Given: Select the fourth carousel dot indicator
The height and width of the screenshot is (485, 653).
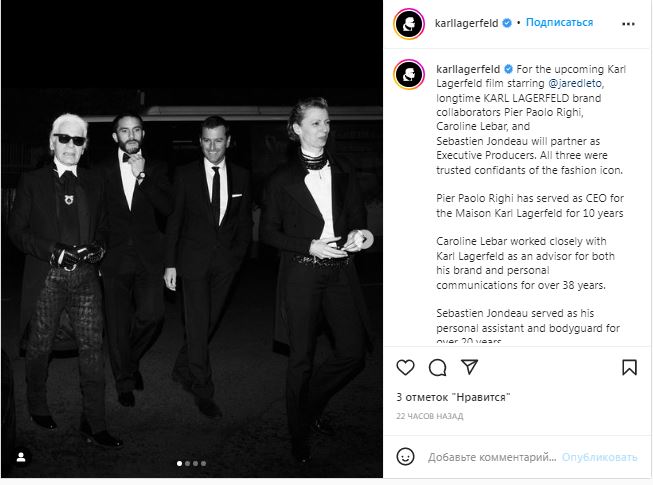Looking at the screenshot, I should 203,463.
